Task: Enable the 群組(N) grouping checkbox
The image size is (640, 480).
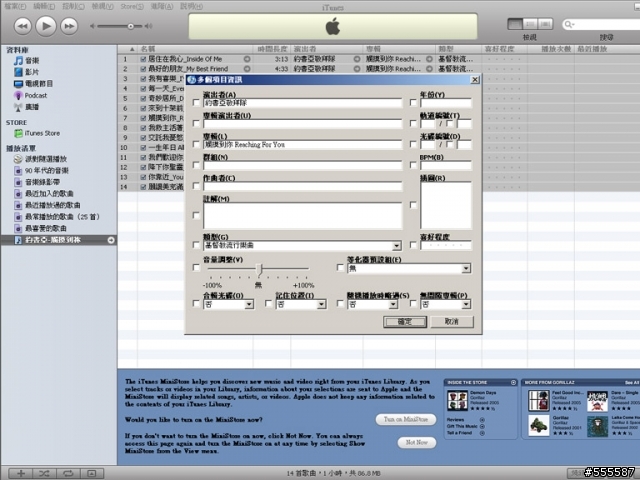Action: pyautogui.click(x=196, y=165)
